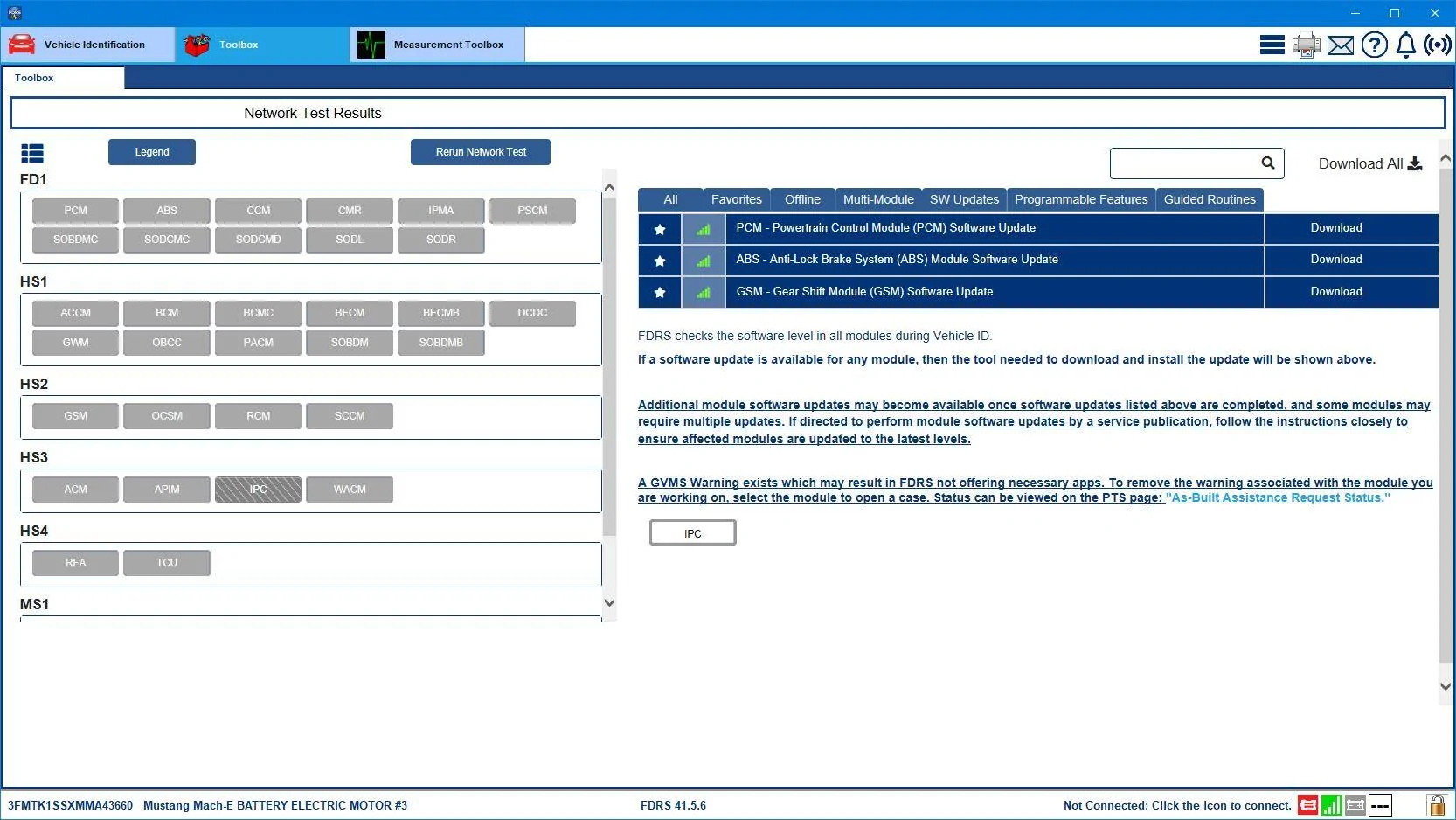
Task: Click the signal icon in ABS update row
Action: pyautogui.click(x=704, y=261)
